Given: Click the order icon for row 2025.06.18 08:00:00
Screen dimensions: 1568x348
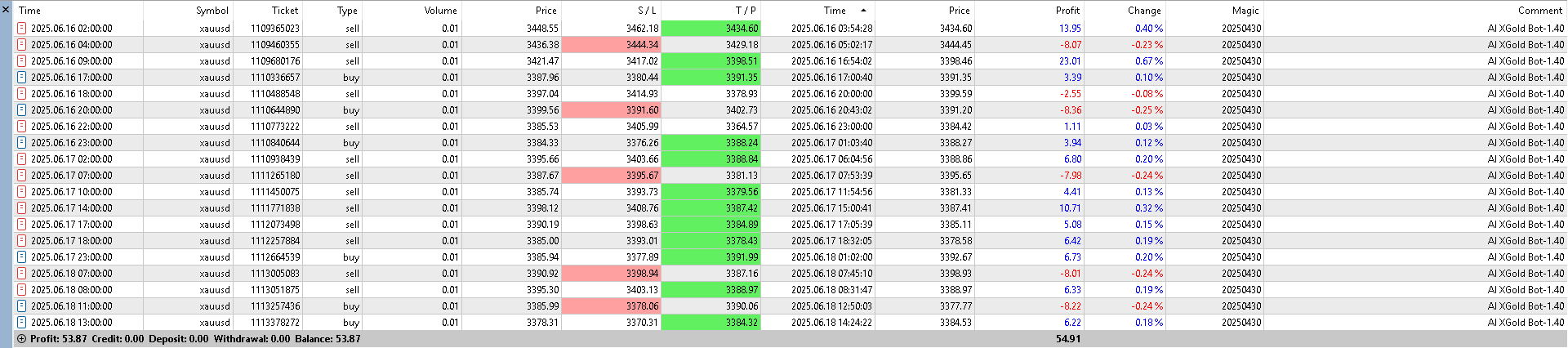Looking at the screenshot, I should coord(22,289).
